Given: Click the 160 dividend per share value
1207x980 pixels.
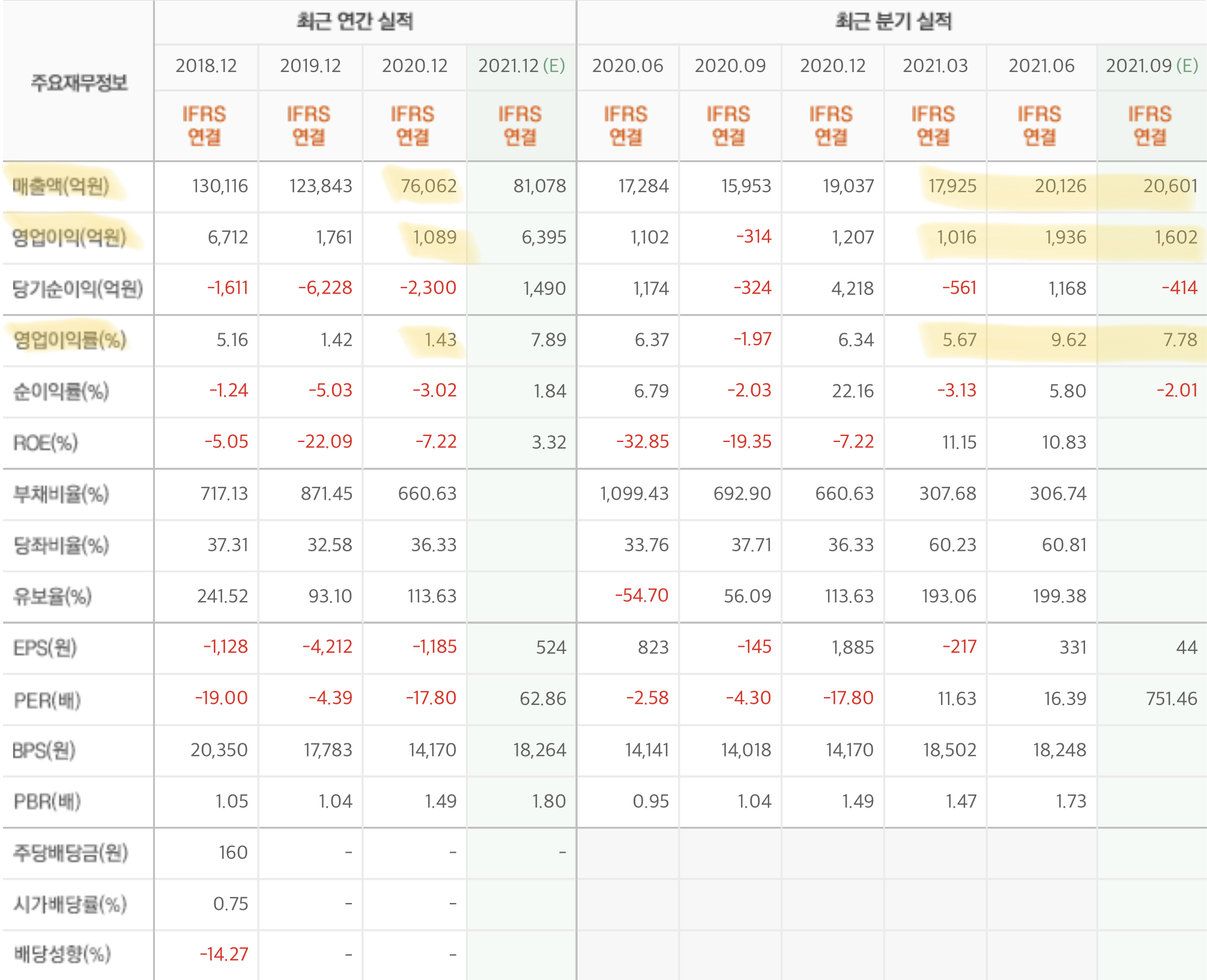Looking at the screenshot, I should point(233,853).
